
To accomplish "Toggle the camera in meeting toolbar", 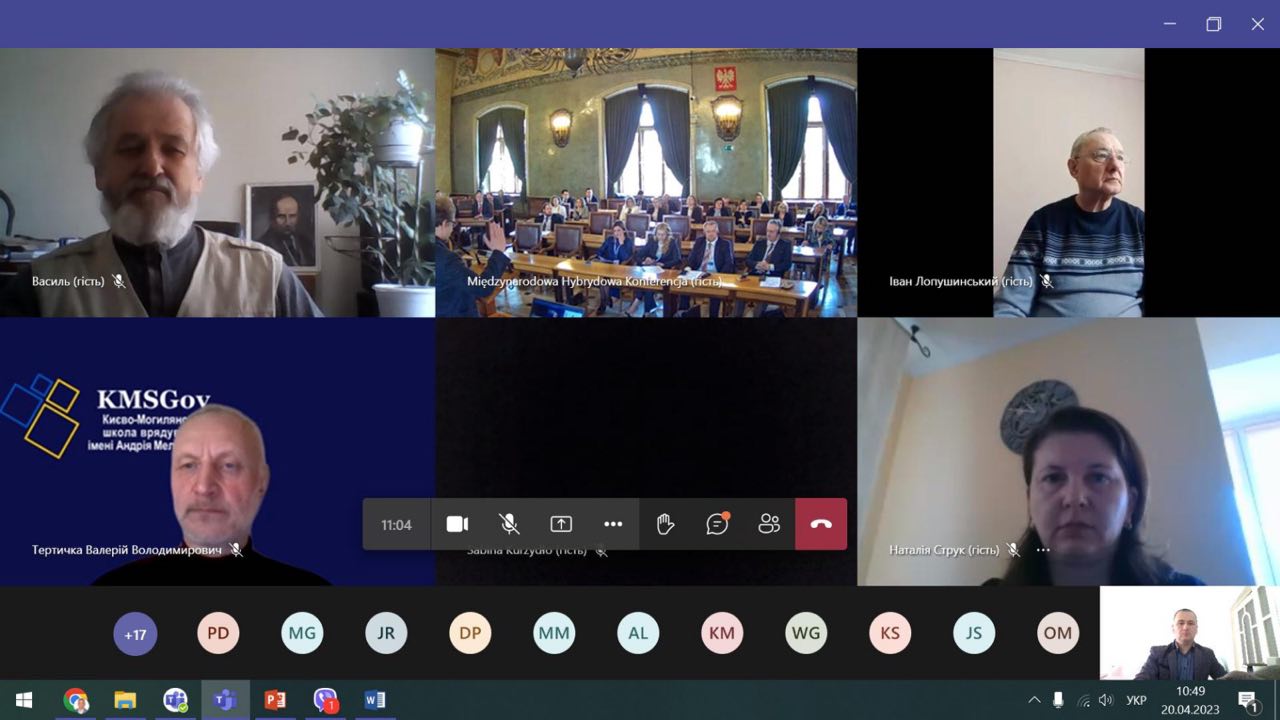I will coord(457,524).
